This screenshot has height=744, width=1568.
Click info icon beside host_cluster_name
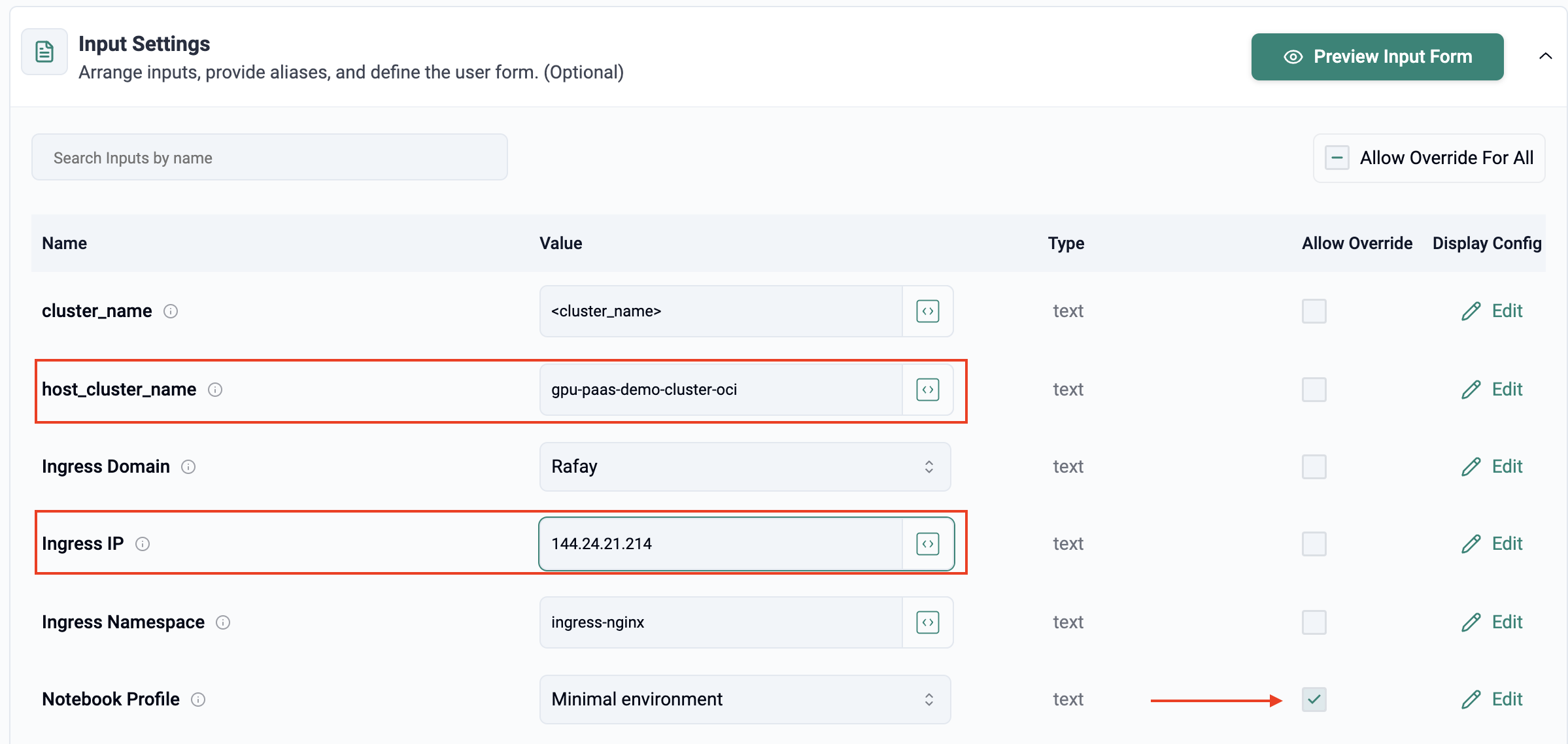point(215,390)
